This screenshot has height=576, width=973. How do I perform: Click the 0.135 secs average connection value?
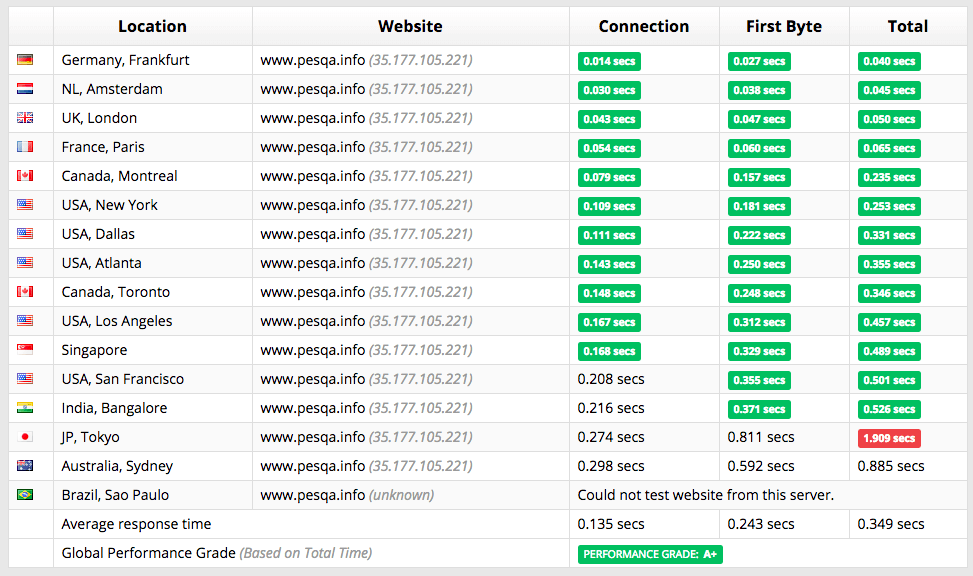tap(611, 524)
